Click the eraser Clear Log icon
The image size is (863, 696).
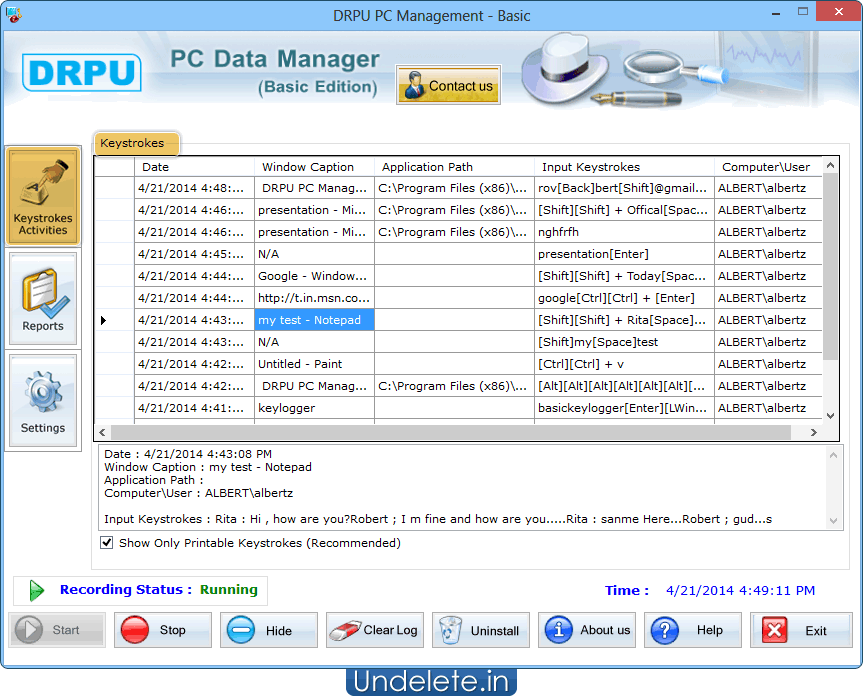[x=345, y=631]
